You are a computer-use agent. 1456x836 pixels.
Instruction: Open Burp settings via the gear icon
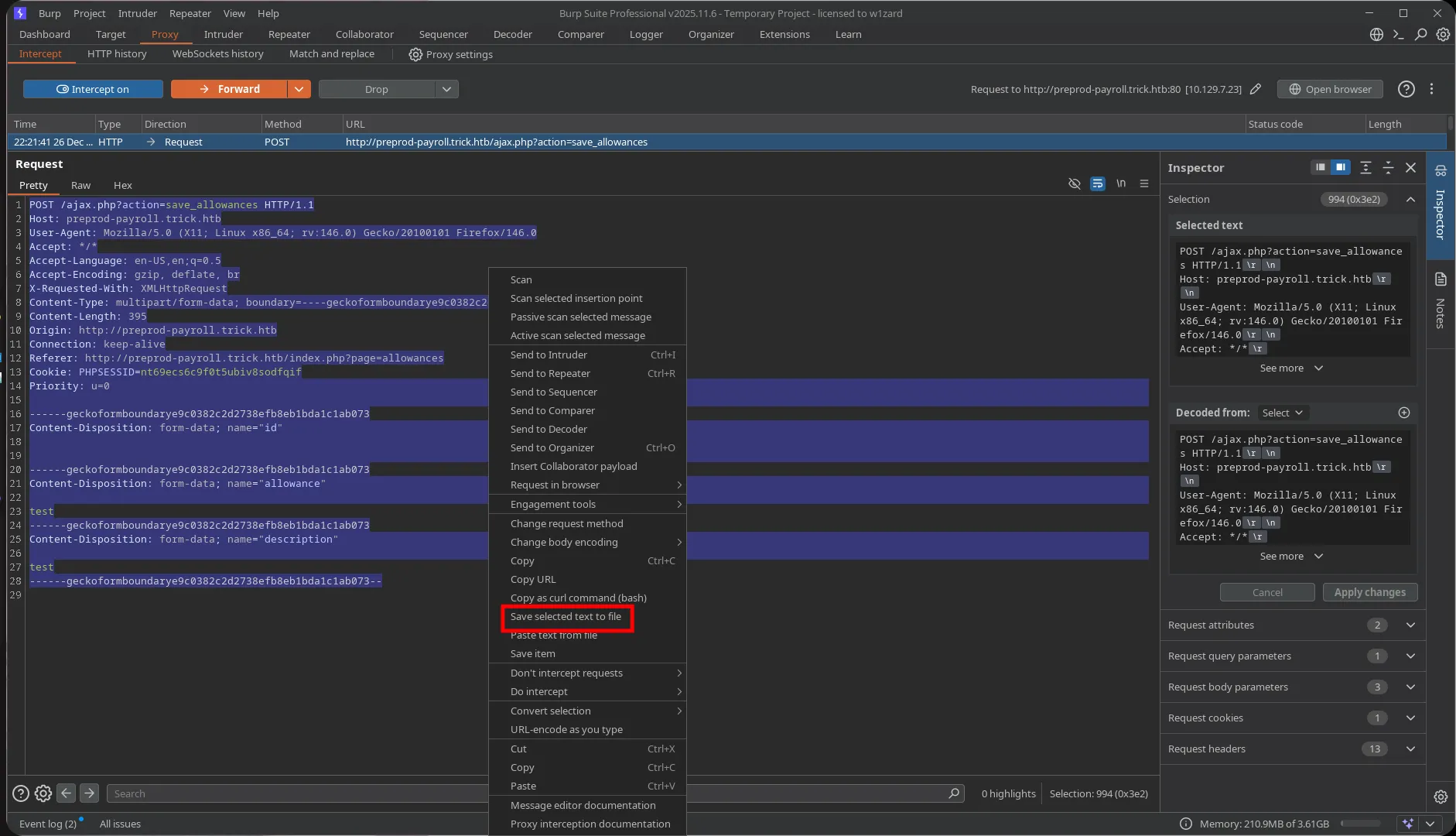(1444, 34)
